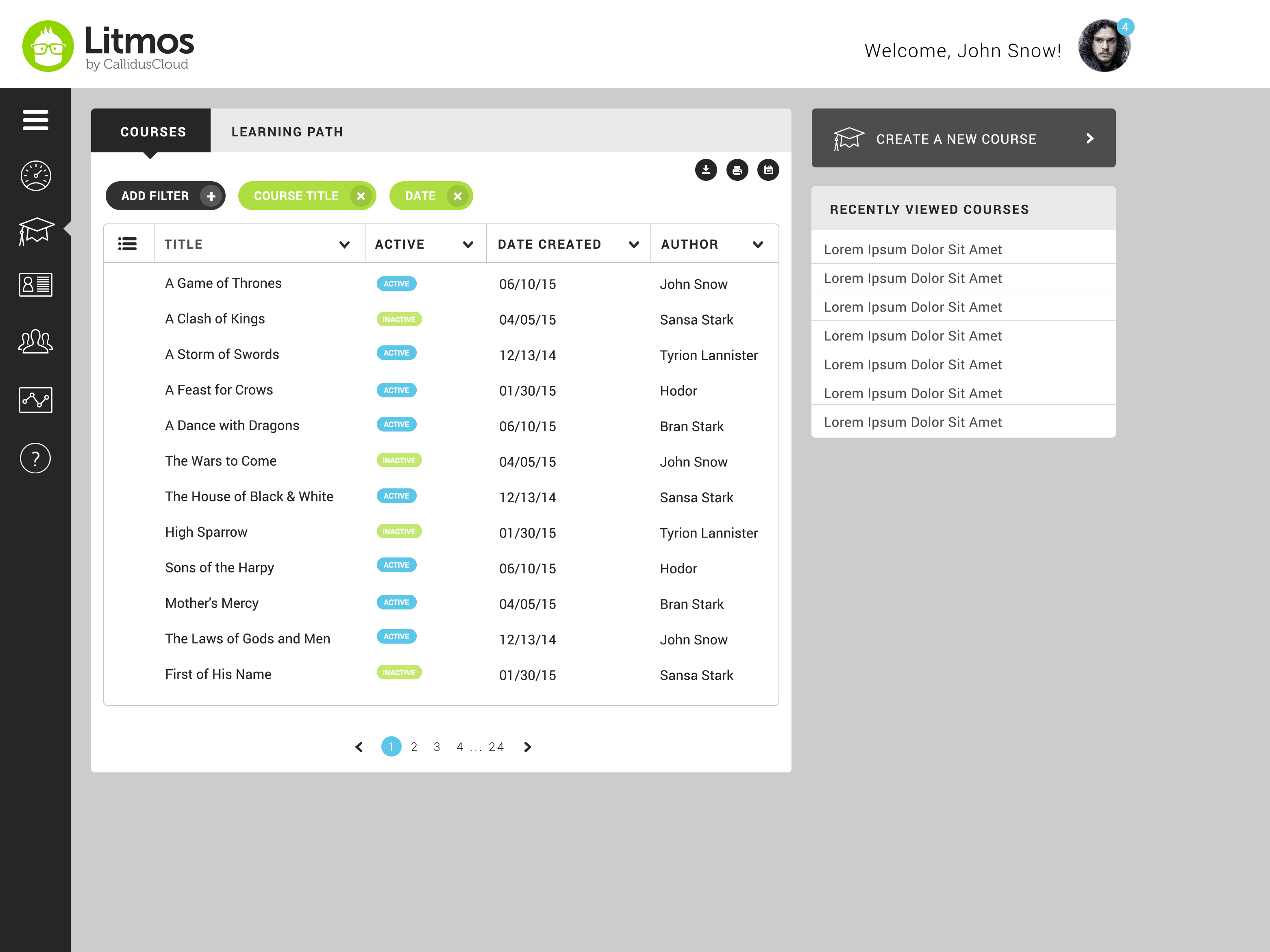Remove the Course Title filter
1270x952 pixels.
(x=361, y=196)
